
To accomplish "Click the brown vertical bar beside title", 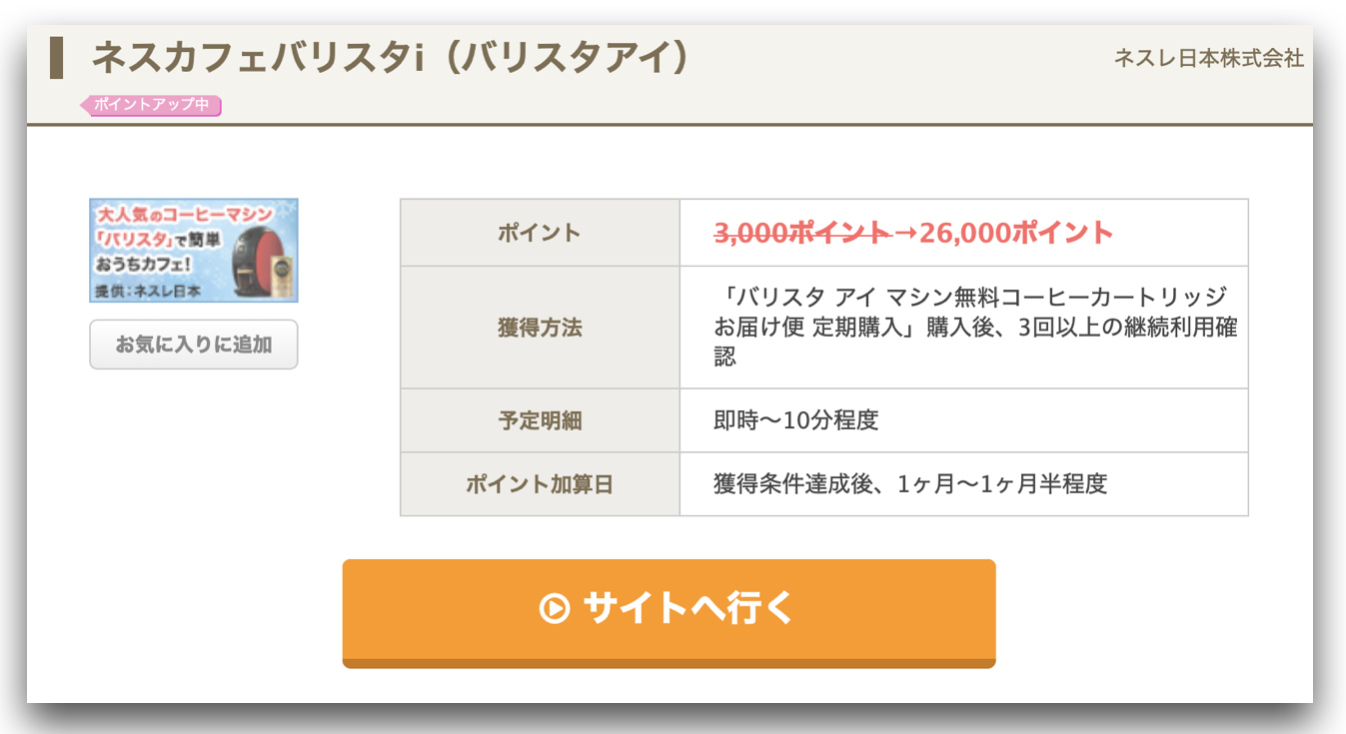I will tap(57, 57).
